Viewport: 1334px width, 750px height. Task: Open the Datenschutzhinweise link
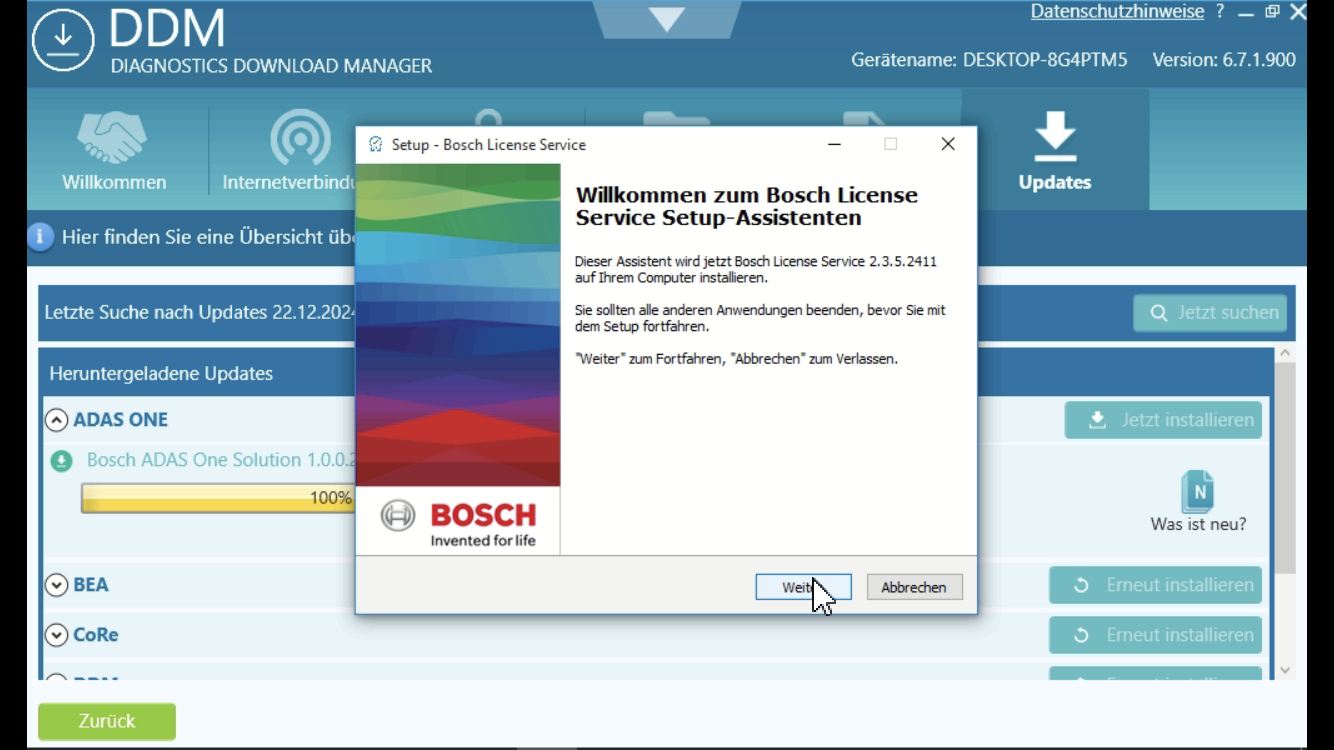click(x=1117, y=12)
